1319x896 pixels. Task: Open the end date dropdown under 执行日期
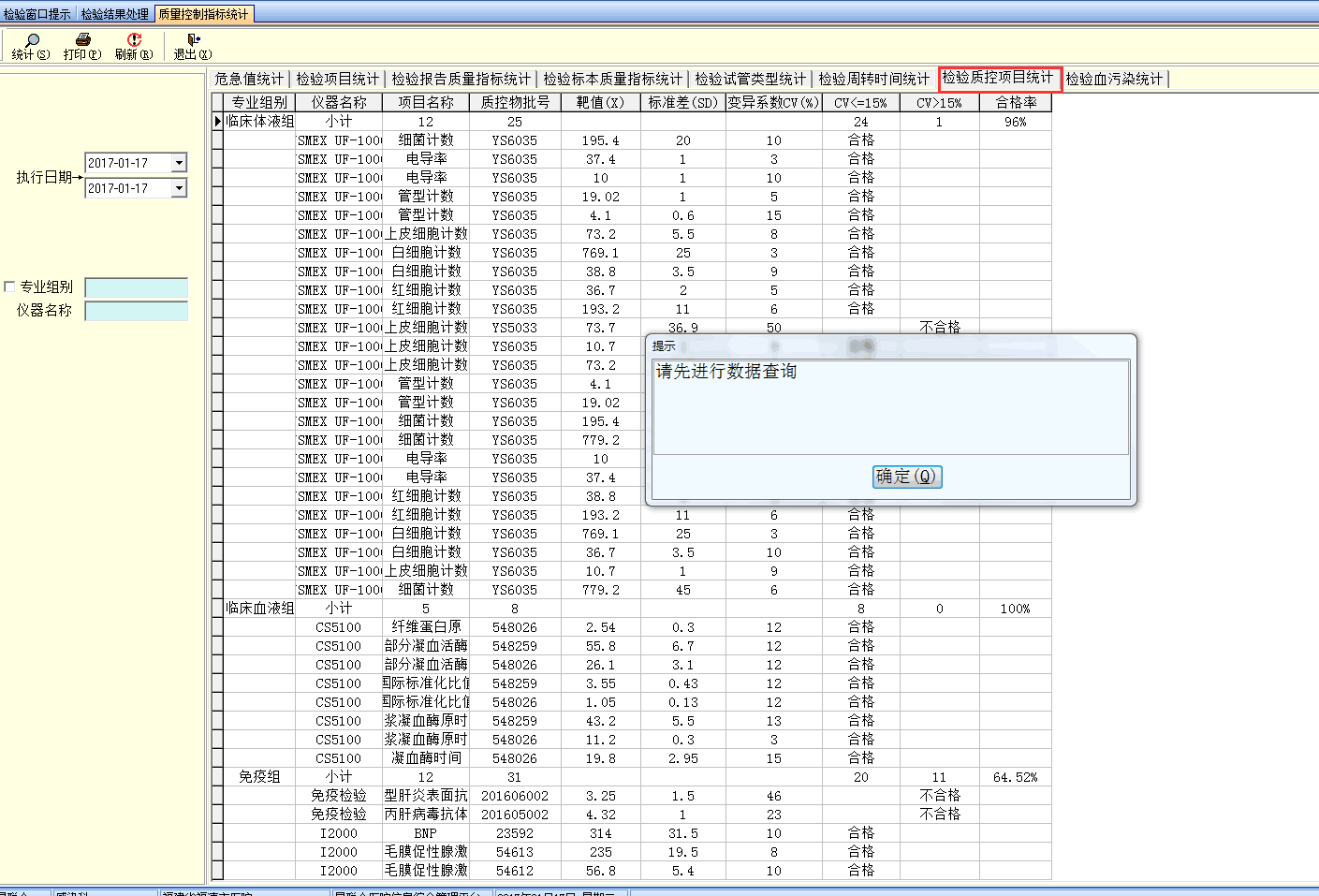point(179,188)
